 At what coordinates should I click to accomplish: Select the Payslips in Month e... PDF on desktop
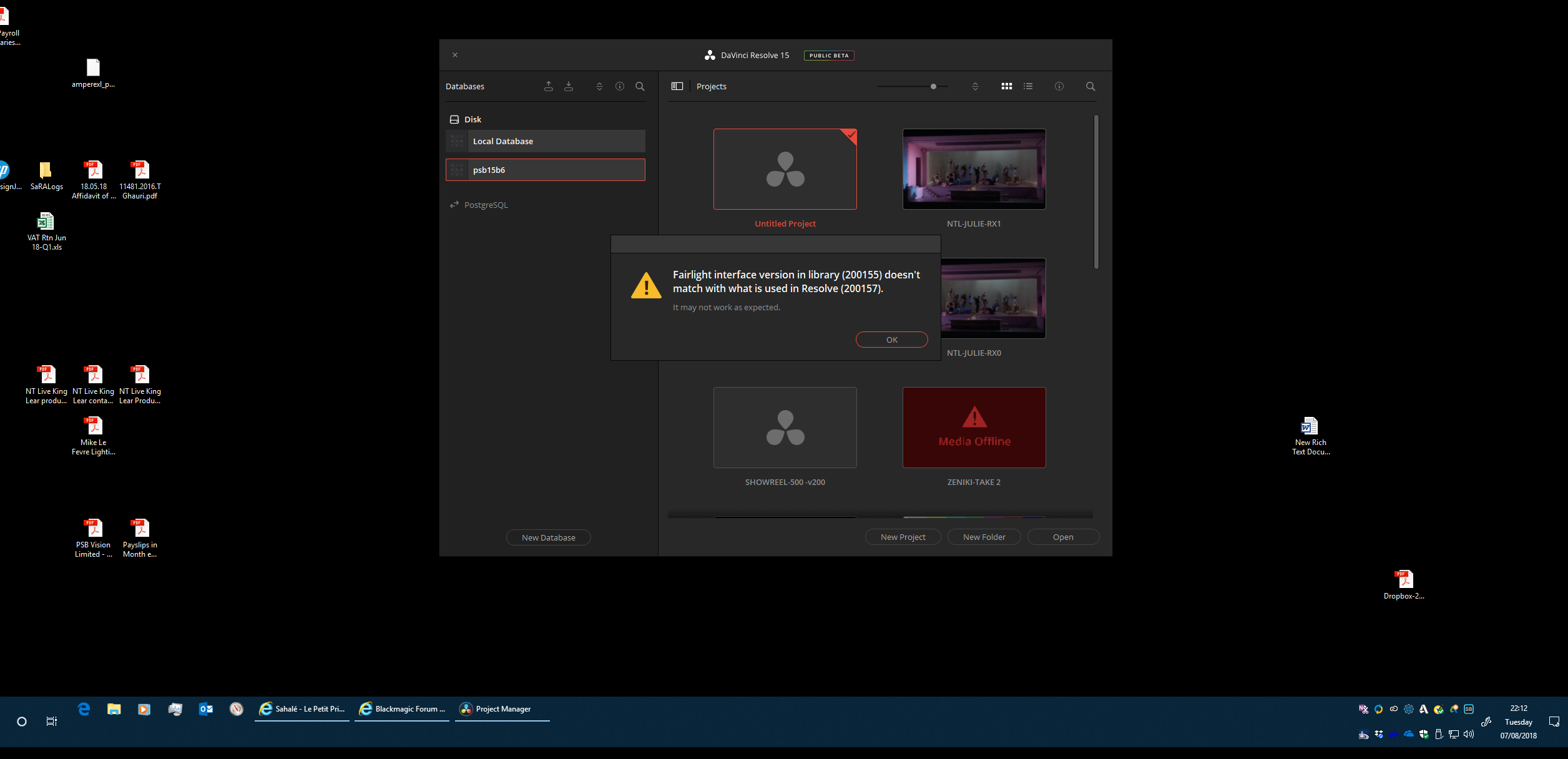[x=140, y=539]
